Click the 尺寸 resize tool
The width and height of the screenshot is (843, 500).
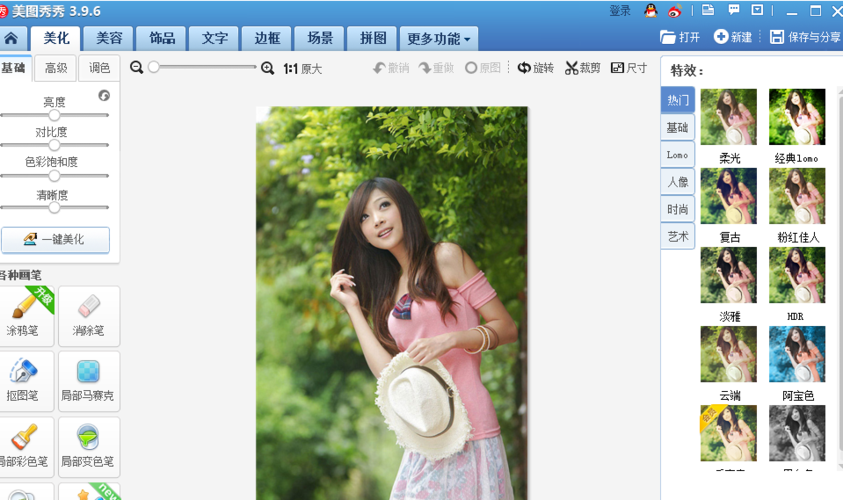(628, 68)
